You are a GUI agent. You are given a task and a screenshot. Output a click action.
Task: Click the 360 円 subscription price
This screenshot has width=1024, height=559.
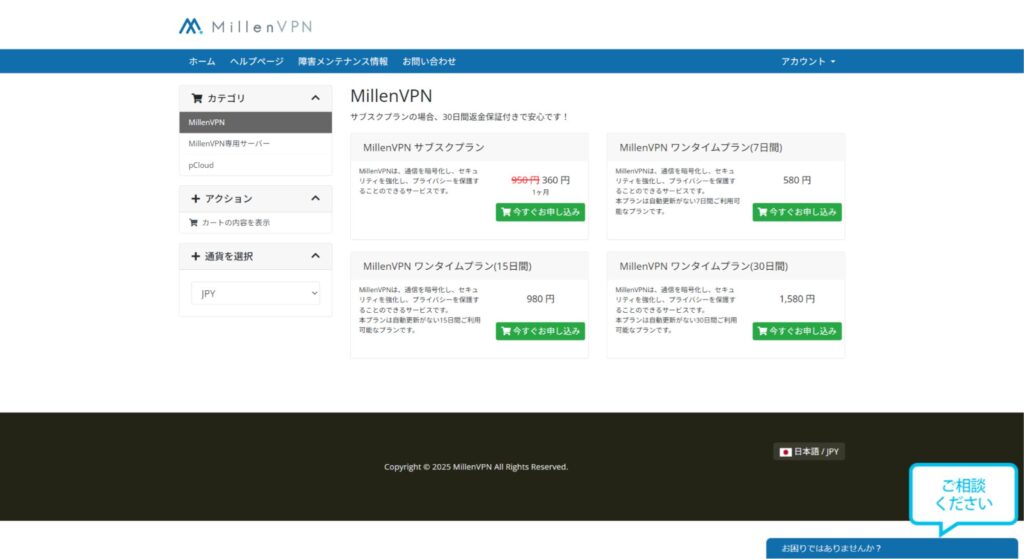coord(556,180)
